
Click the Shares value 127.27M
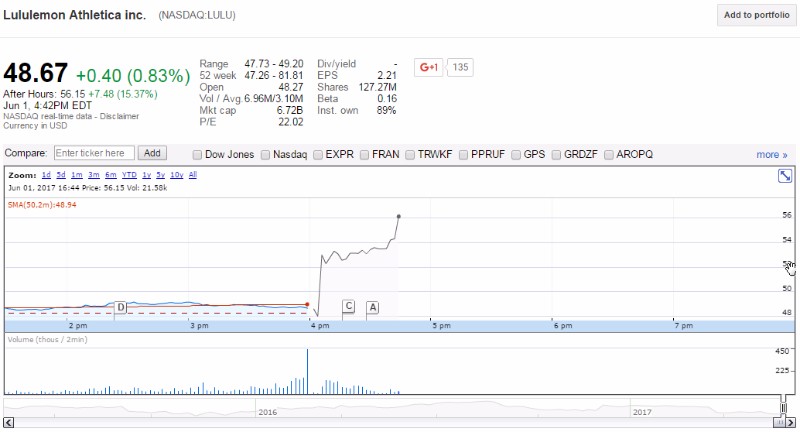tap(378, 87)
